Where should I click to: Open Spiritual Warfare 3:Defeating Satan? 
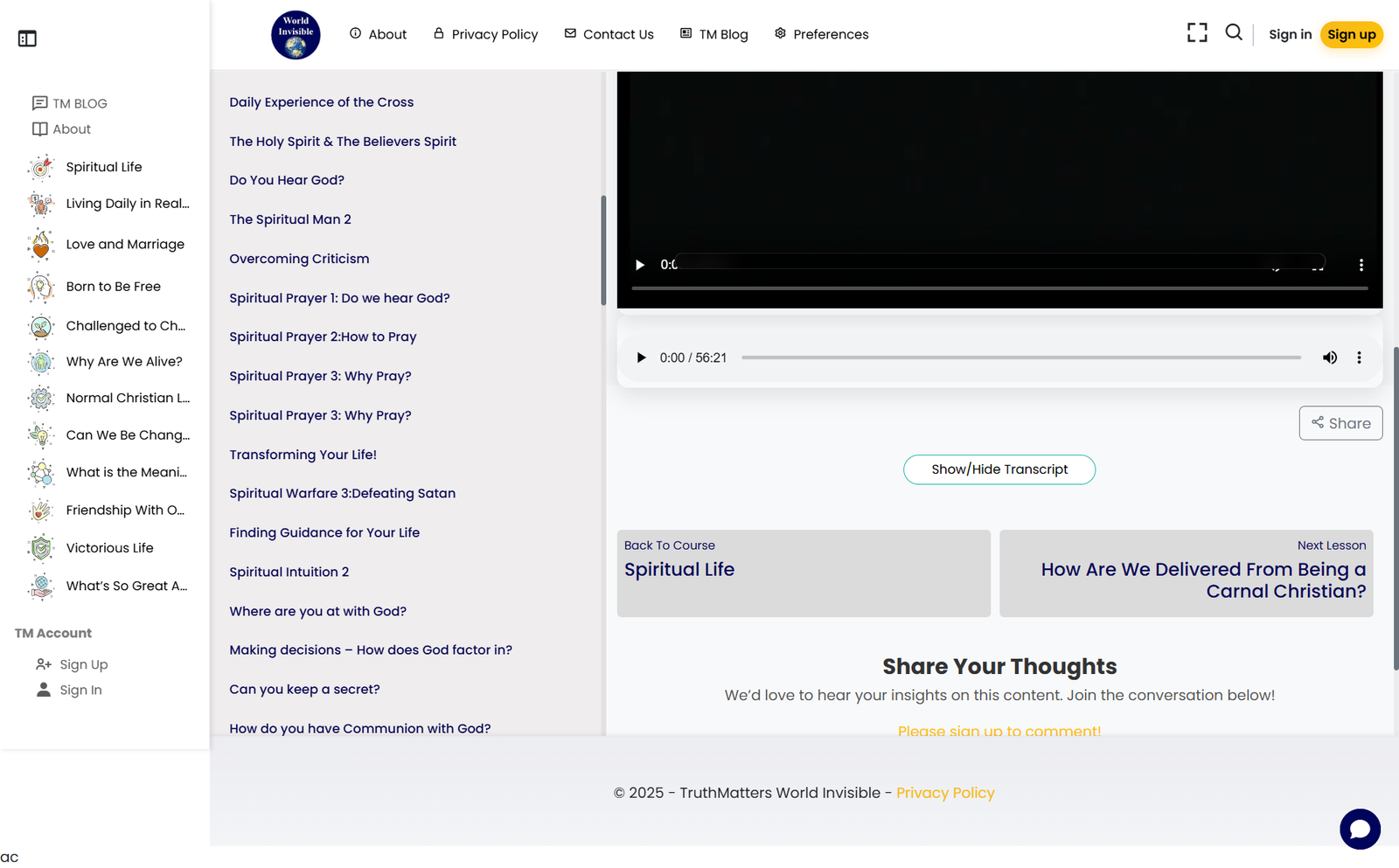[x=342, y=493]
